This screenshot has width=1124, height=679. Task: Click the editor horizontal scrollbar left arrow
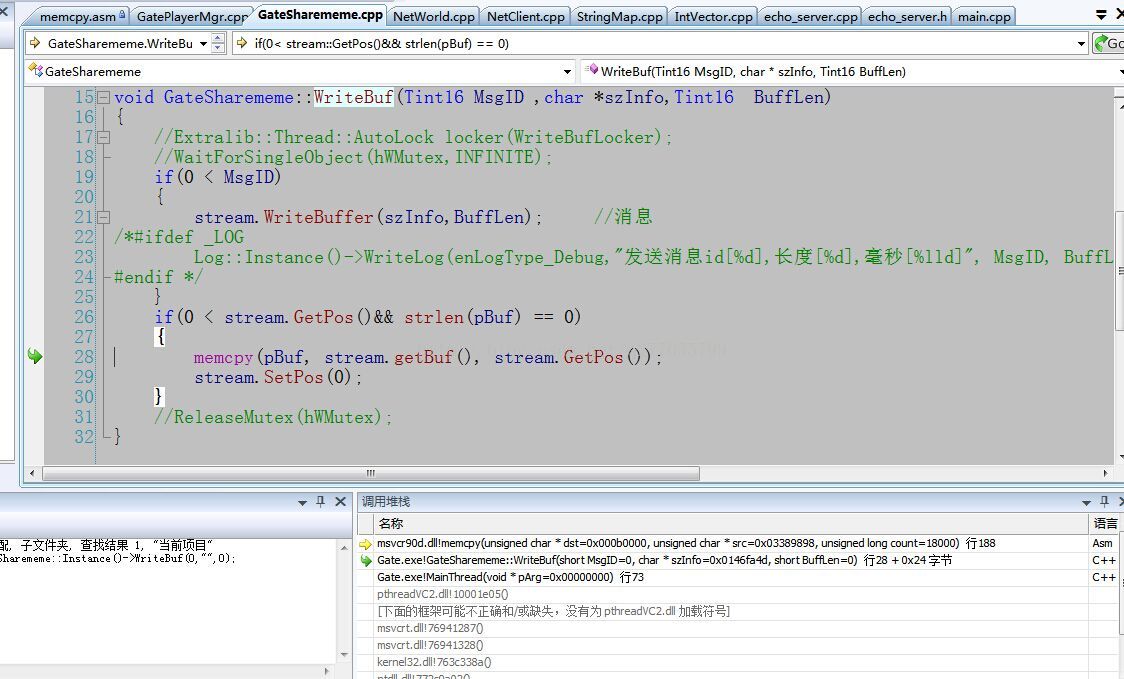(32, 473)
